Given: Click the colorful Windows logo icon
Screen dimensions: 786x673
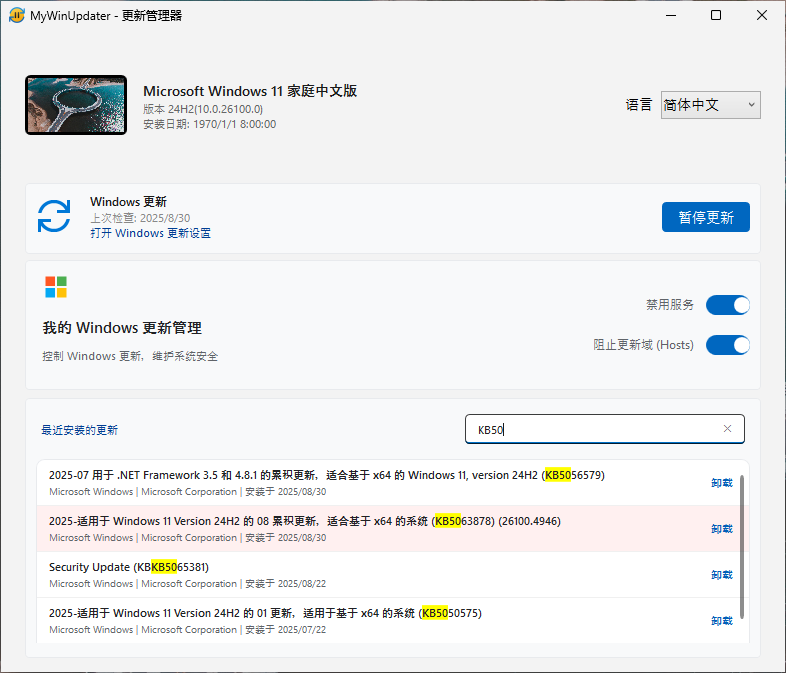Looking at the screenshot, I should (56, 287).
